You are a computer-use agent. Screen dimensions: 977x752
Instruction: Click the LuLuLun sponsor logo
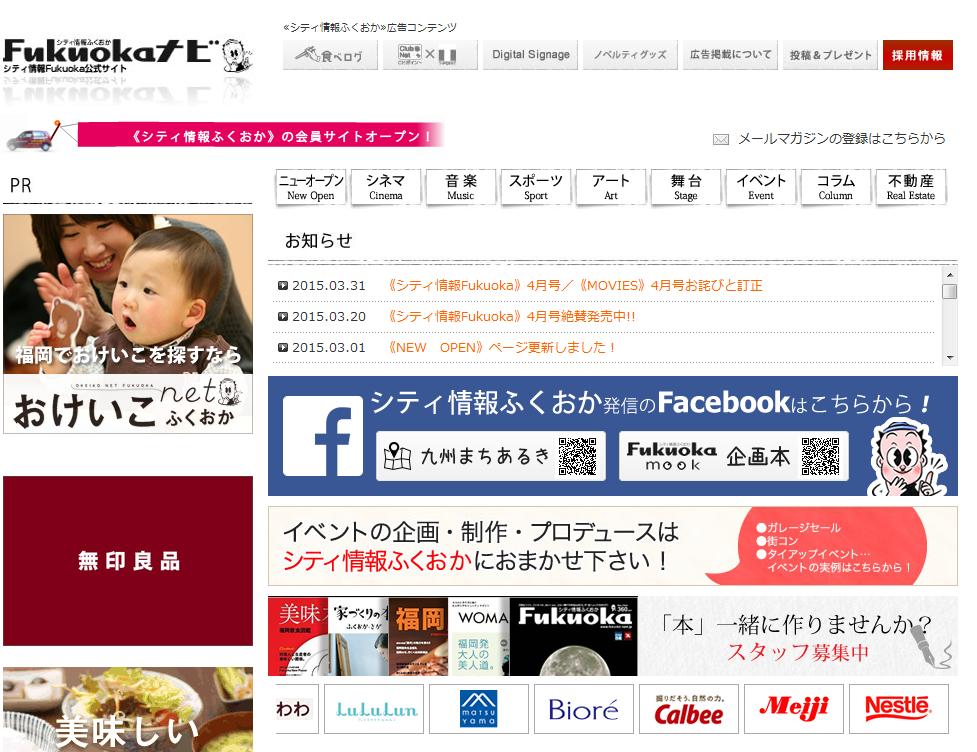[x=374, y=709]
